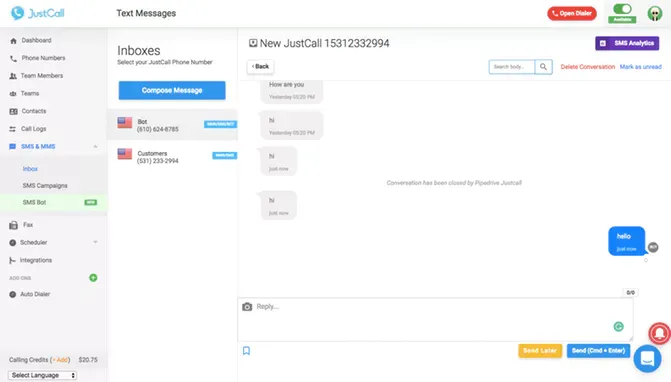Click the bookmark template icon
Screen dimensions: 671x382
point(246,351)
